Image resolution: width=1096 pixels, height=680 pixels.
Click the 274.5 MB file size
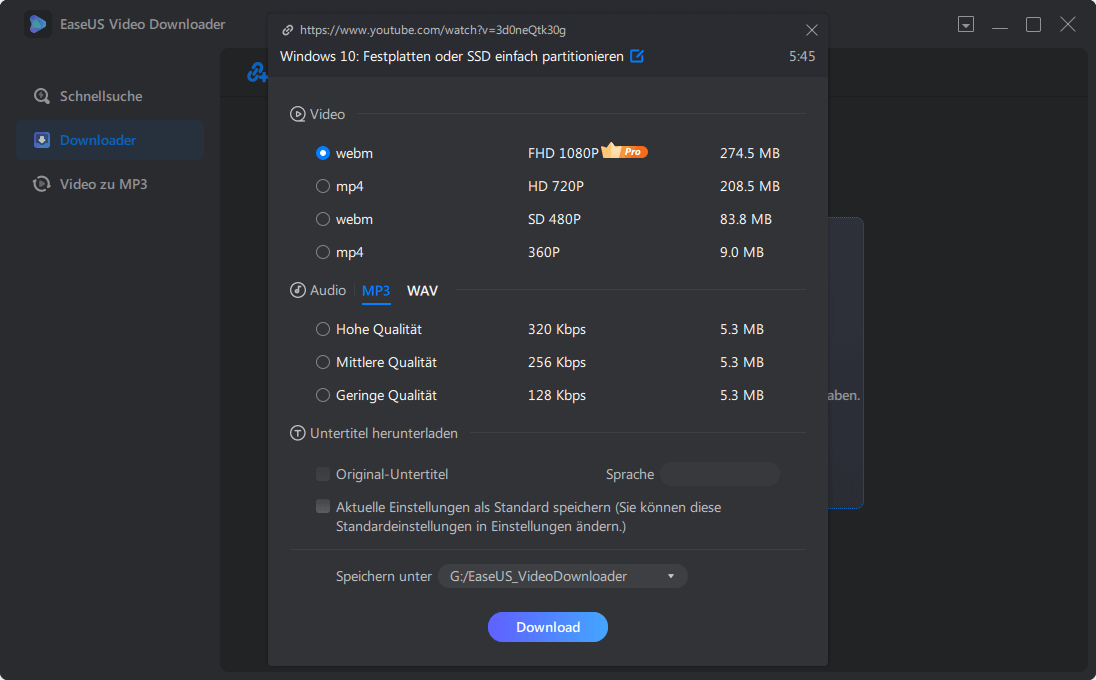750,153
